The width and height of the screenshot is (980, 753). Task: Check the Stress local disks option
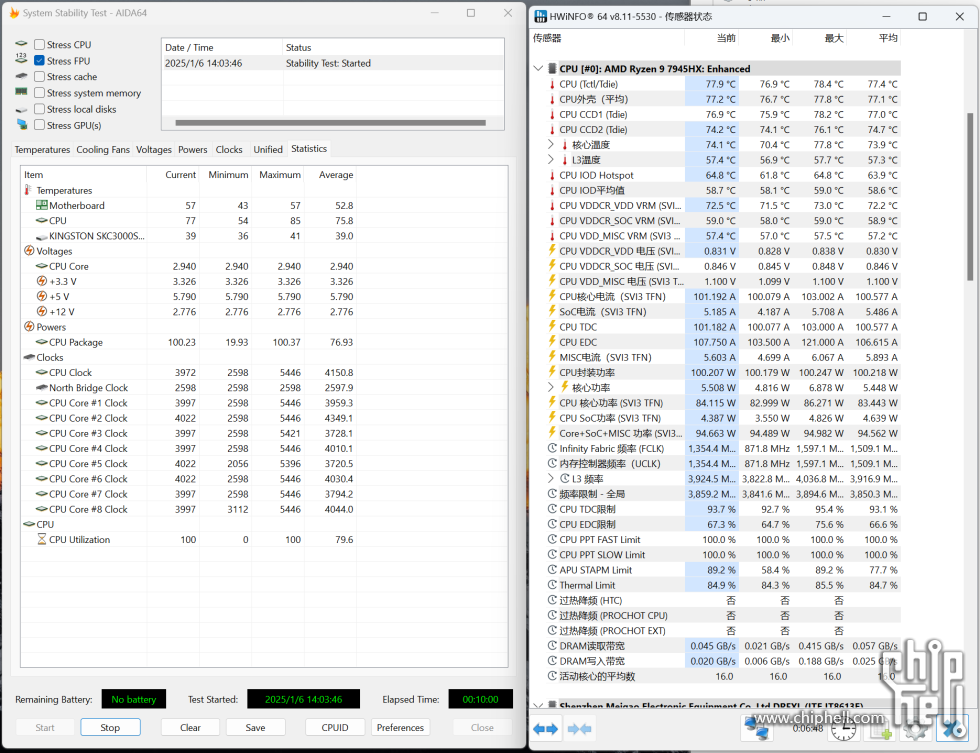(x=39, y=109)
